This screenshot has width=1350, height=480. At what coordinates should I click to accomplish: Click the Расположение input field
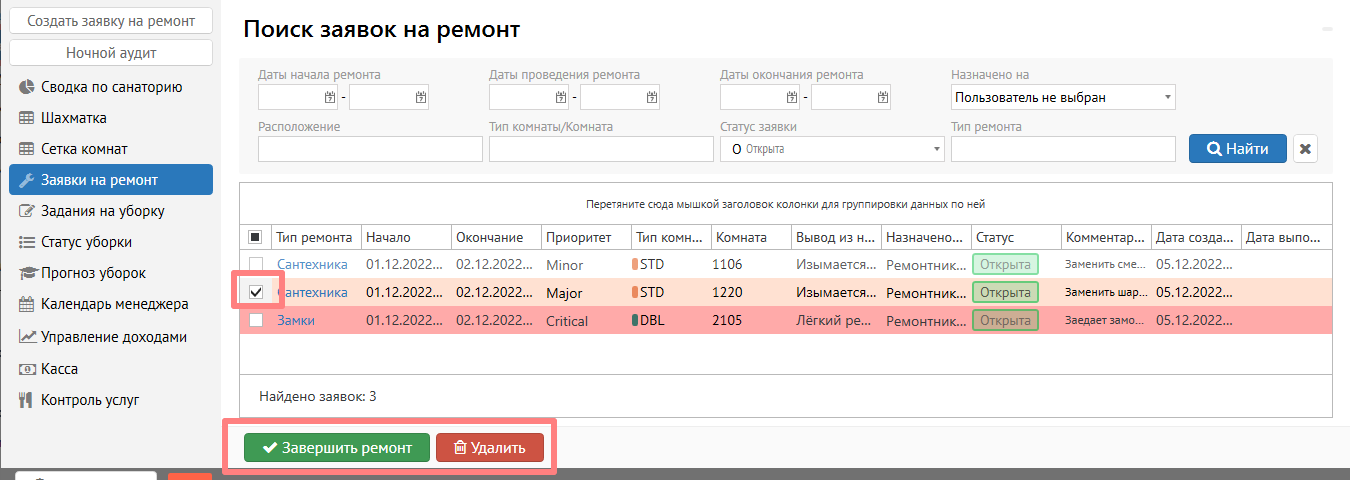click(x=370, y=149)
